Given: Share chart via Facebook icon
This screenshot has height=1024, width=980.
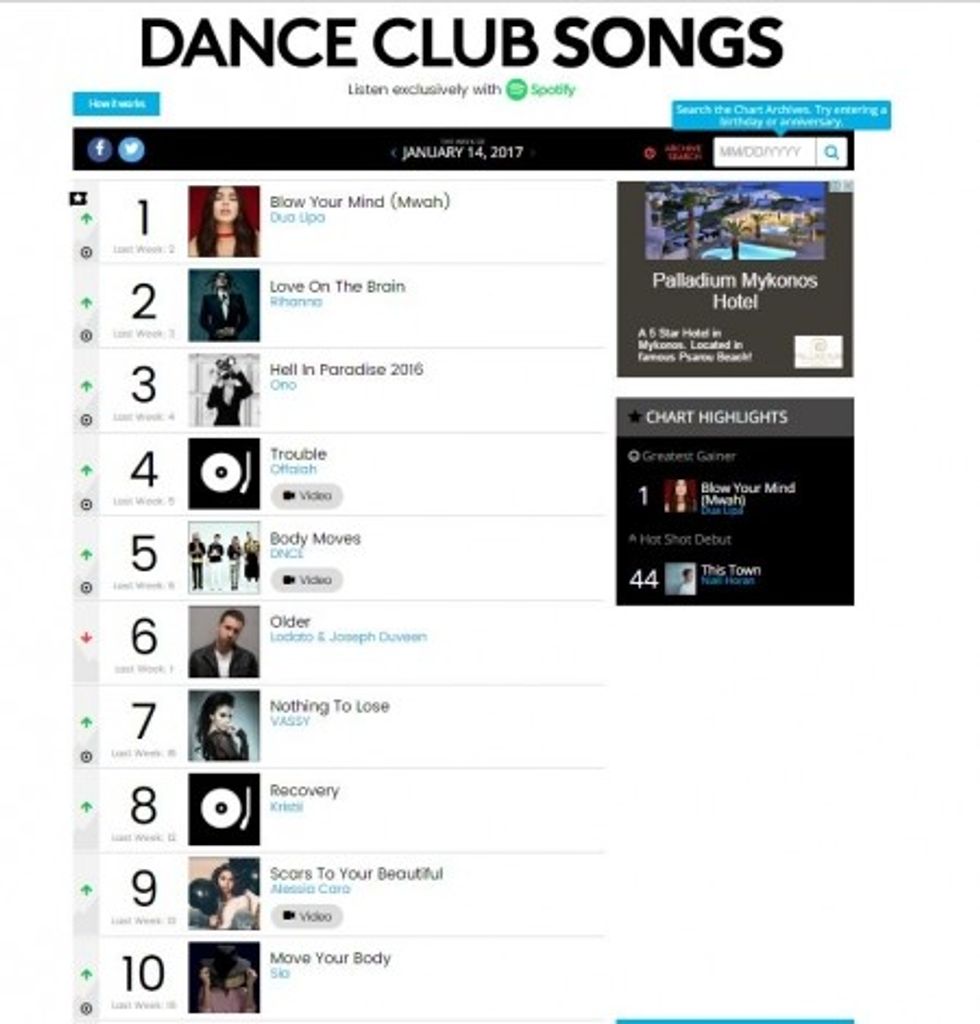Looking at the screenshot, I should [99, 150].
